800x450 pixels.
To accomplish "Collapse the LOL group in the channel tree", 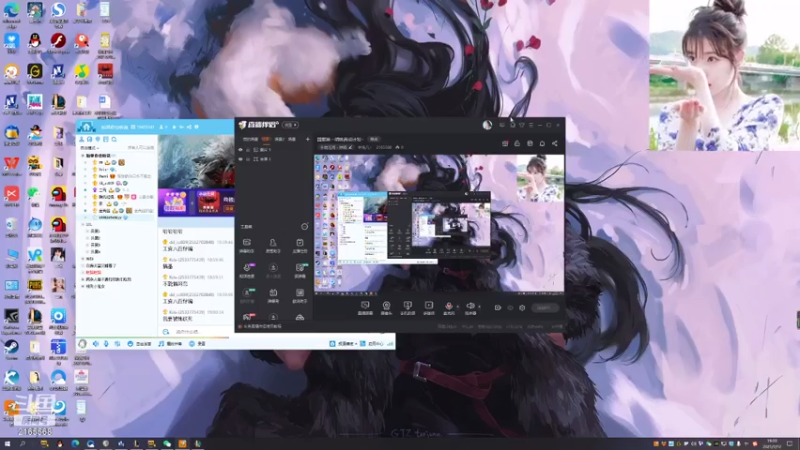I will 83,224.
